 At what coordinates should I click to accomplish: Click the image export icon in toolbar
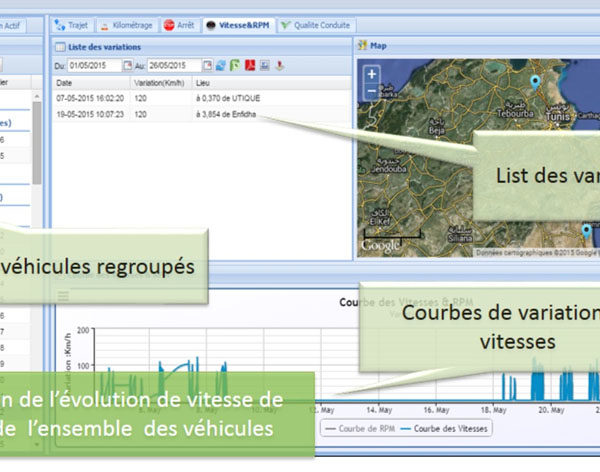[263, 66]
